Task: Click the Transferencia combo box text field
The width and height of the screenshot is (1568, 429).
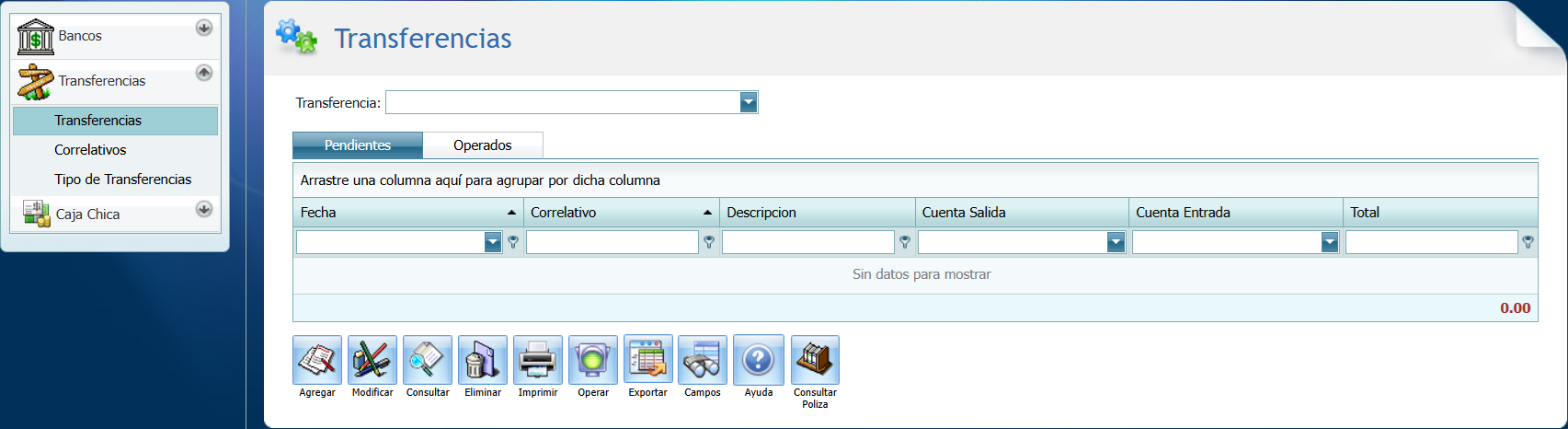Action: click(563, 102)
